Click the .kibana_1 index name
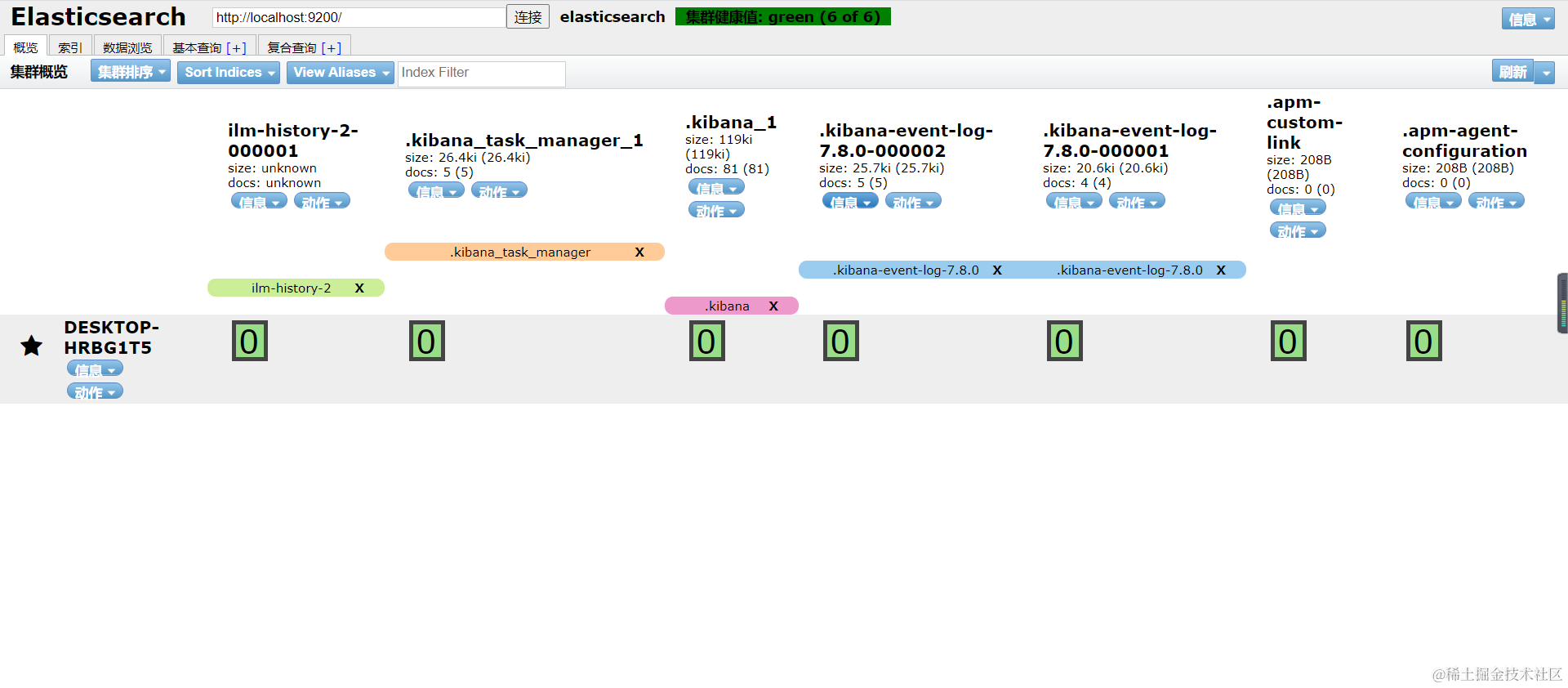 click(x=731, y=122)
